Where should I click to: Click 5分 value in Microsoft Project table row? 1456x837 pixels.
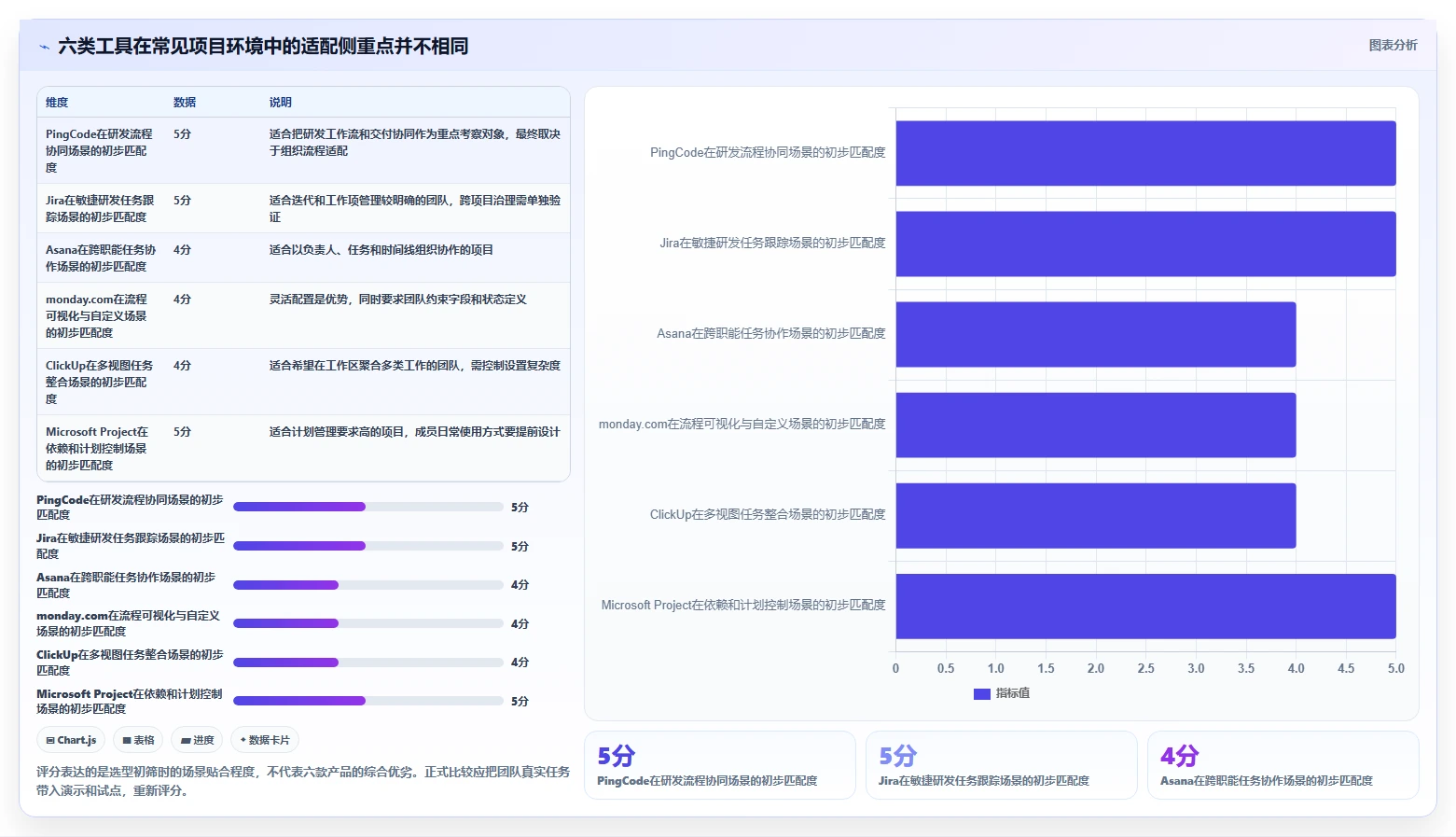pos(182,432)
